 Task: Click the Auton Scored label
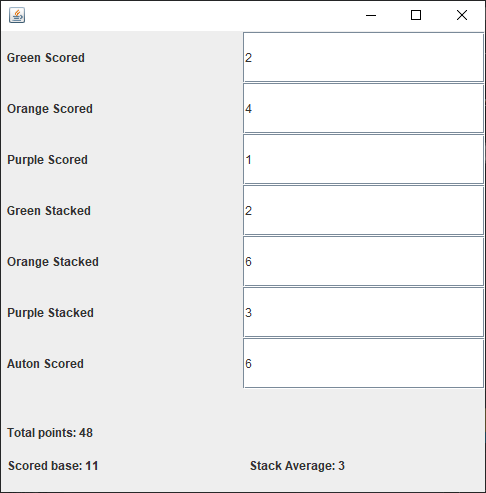coord(45,364)
